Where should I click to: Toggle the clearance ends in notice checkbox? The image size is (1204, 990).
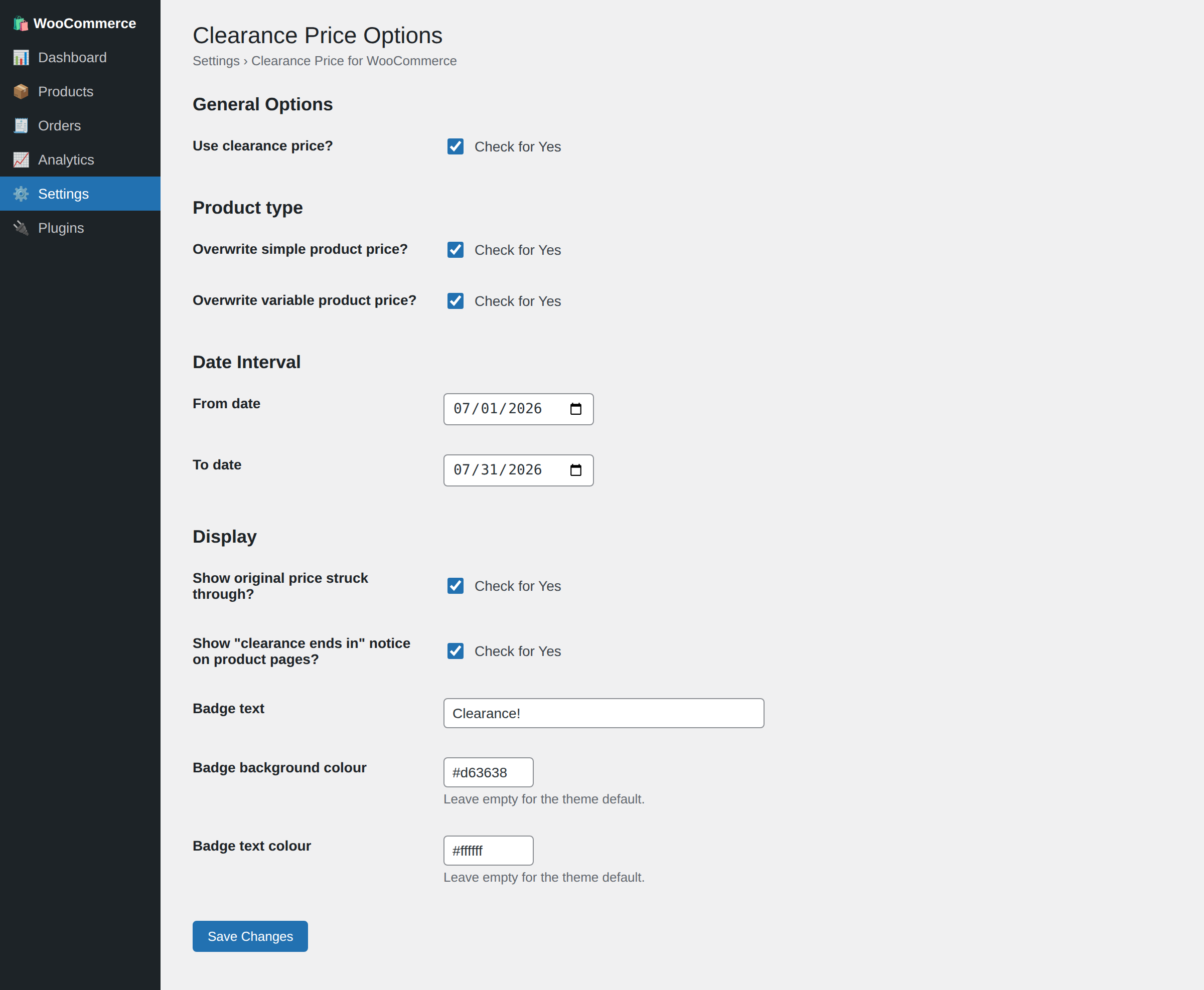click(455, 651)
